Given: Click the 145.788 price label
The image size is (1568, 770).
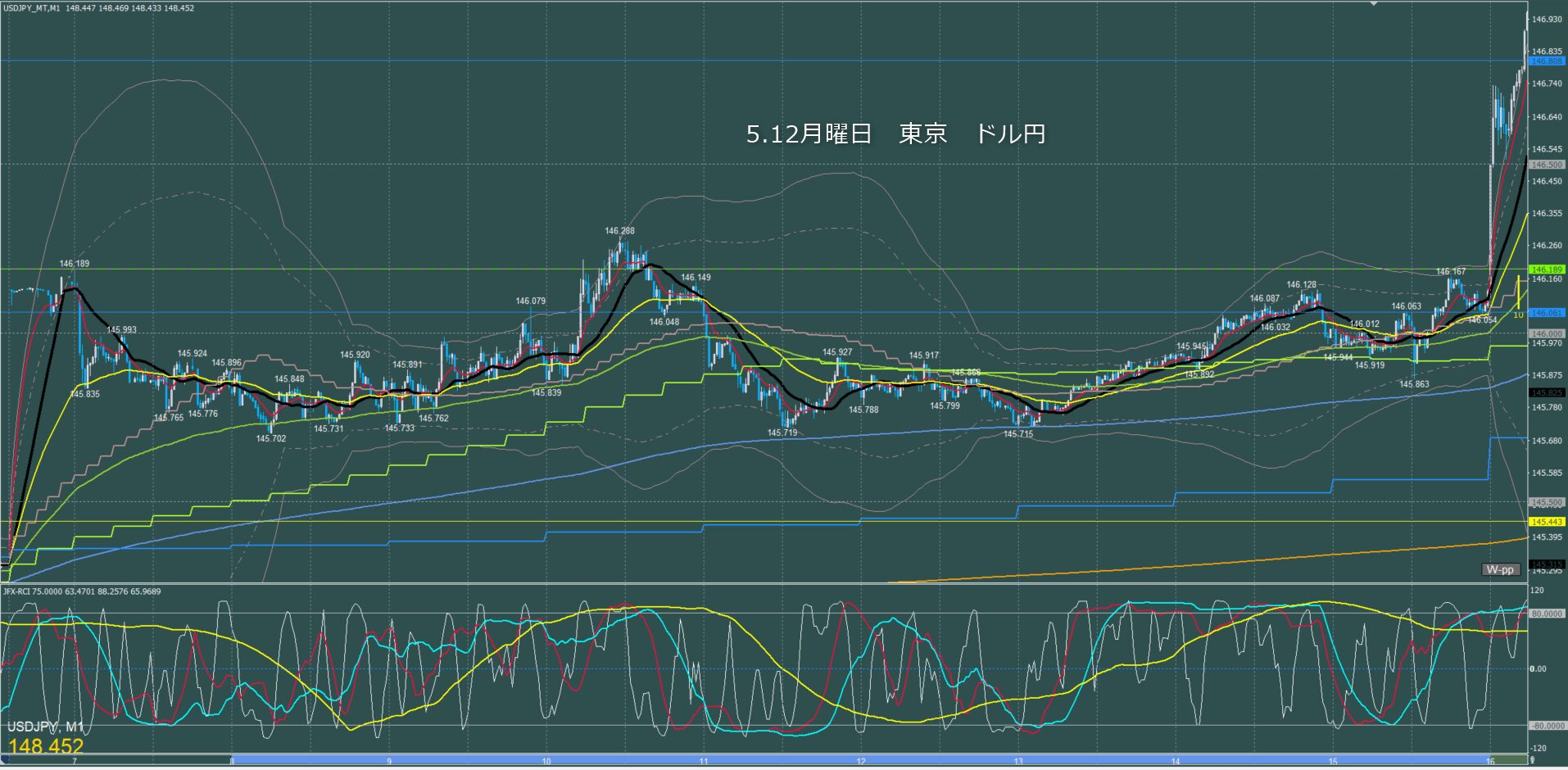Looking at the screenshot, I should (x=863, y=410).
